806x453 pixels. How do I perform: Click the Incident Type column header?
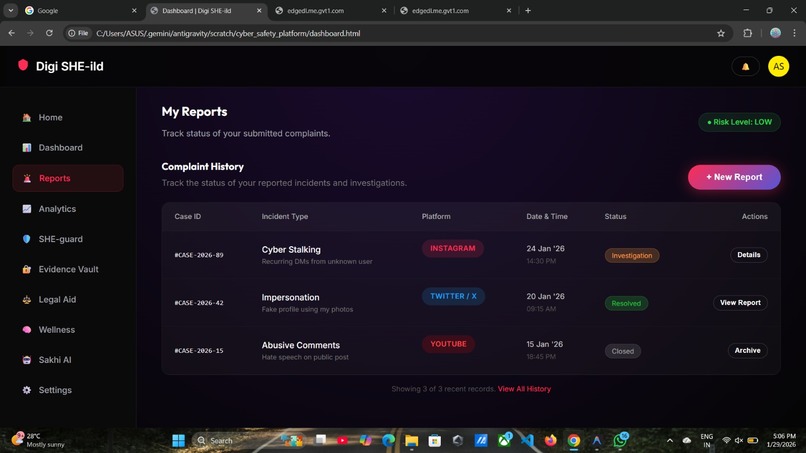point(285,216)
